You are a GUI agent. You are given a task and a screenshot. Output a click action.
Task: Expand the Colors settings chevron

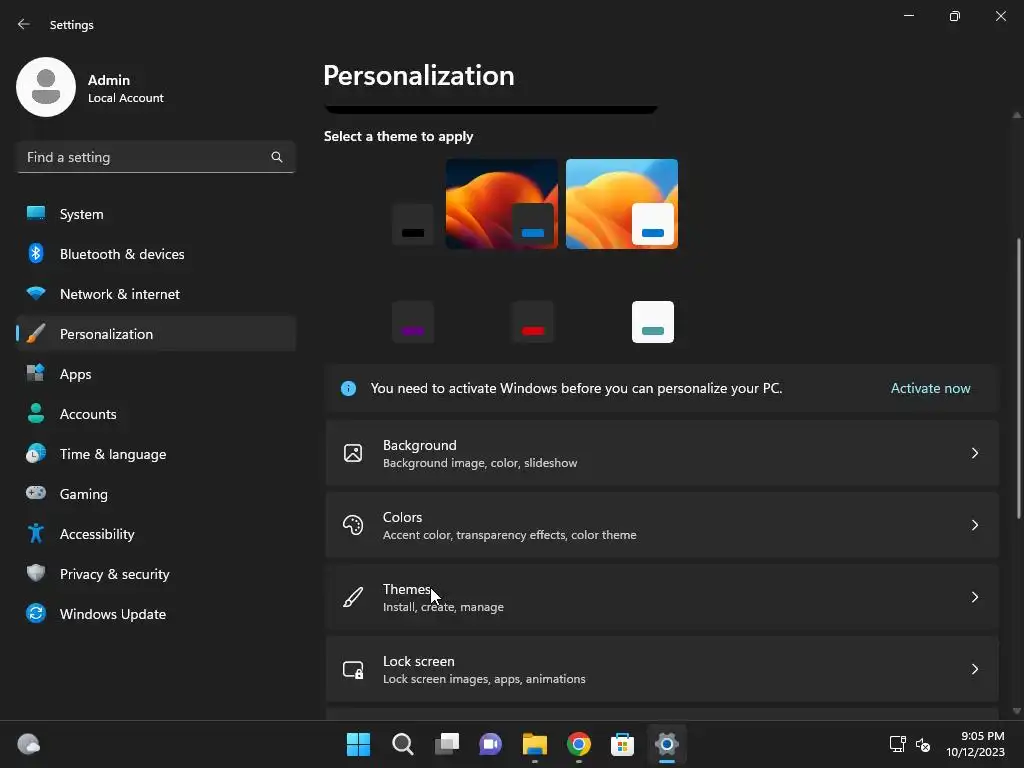click(x=974, y=525)
